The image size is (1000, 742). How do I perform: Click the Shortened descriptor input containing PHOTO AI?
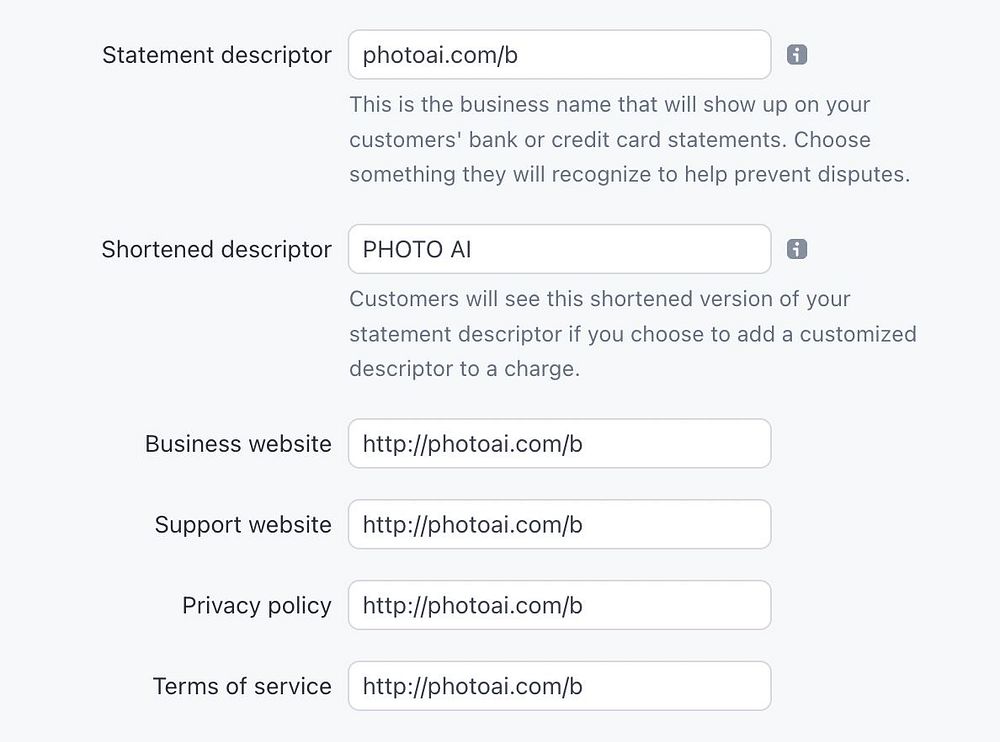tap(559, 249)
